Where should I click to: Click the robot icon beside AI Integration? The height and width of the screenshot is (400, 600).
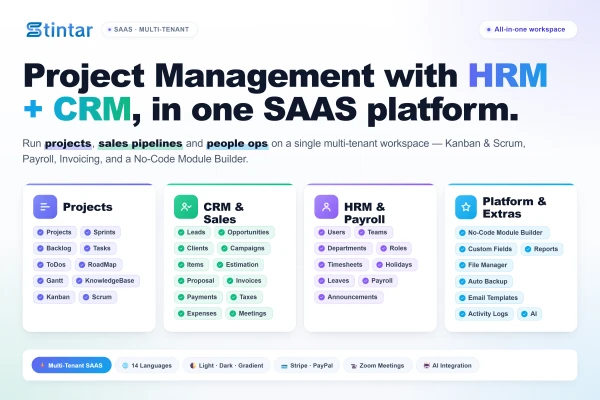pos(427,366)
